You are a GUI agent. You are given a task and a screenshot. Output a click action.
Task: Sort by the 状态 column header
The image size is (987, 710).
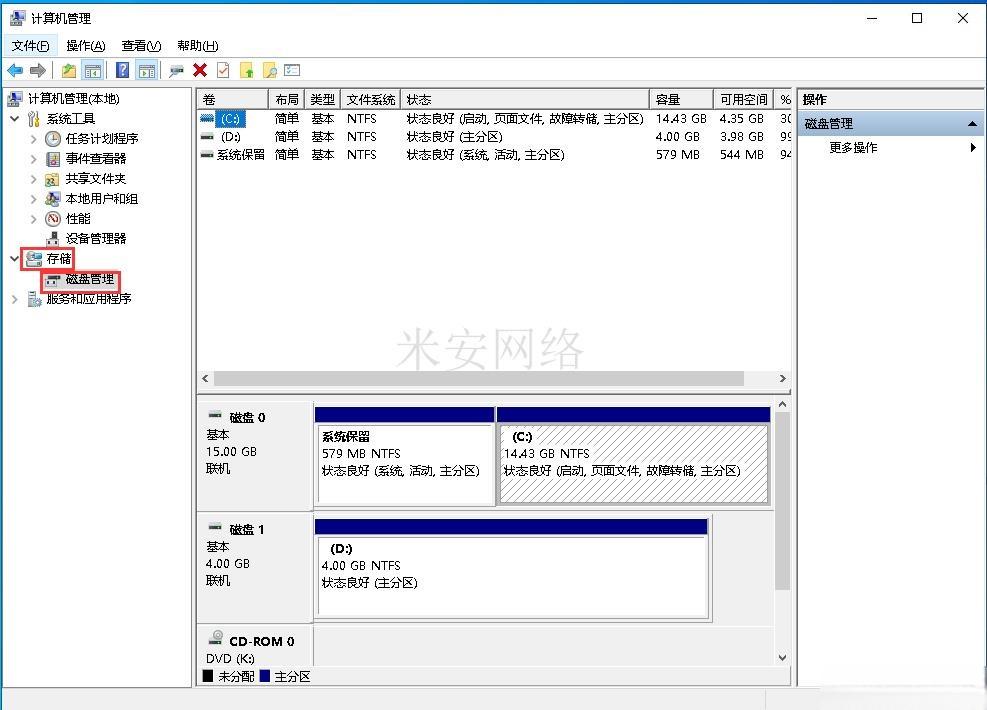coord(524,99)
